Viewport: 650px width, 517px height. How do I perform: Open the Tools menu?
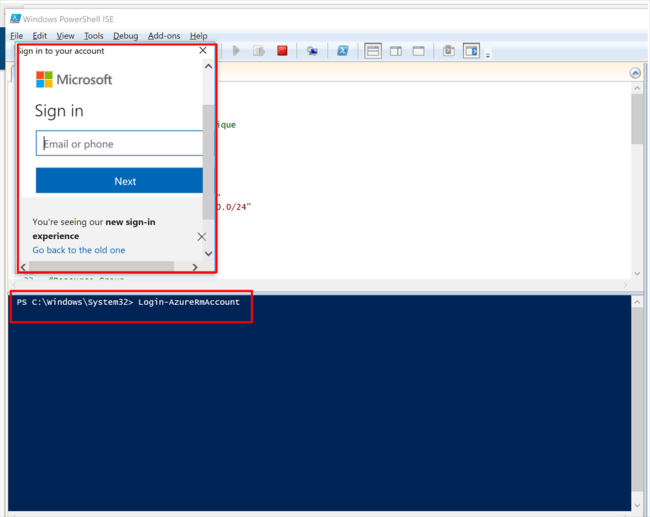pyautogui.click(x=94, y=36)
